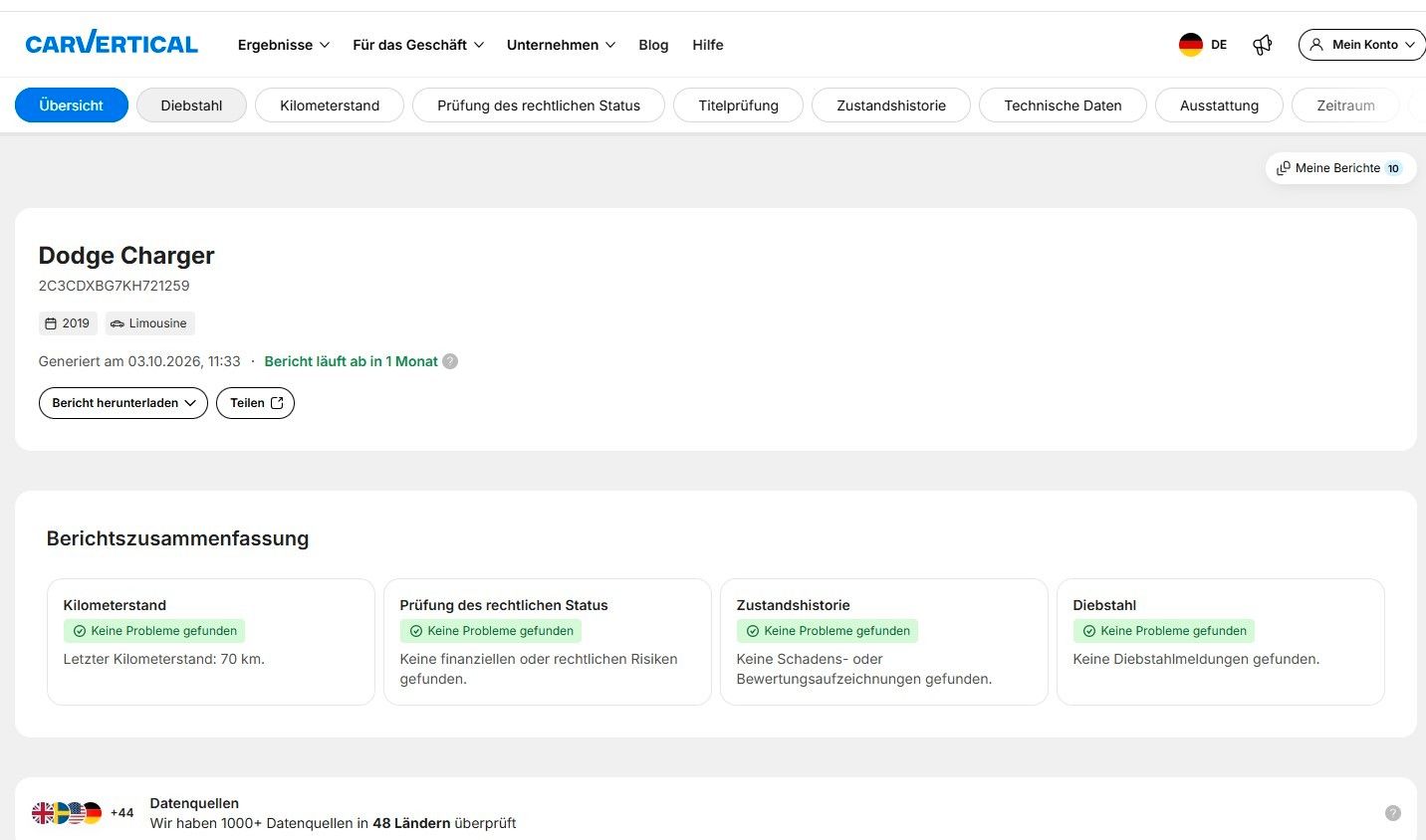Click the Teilen button
1426x840 pixels.
[255, 403]
